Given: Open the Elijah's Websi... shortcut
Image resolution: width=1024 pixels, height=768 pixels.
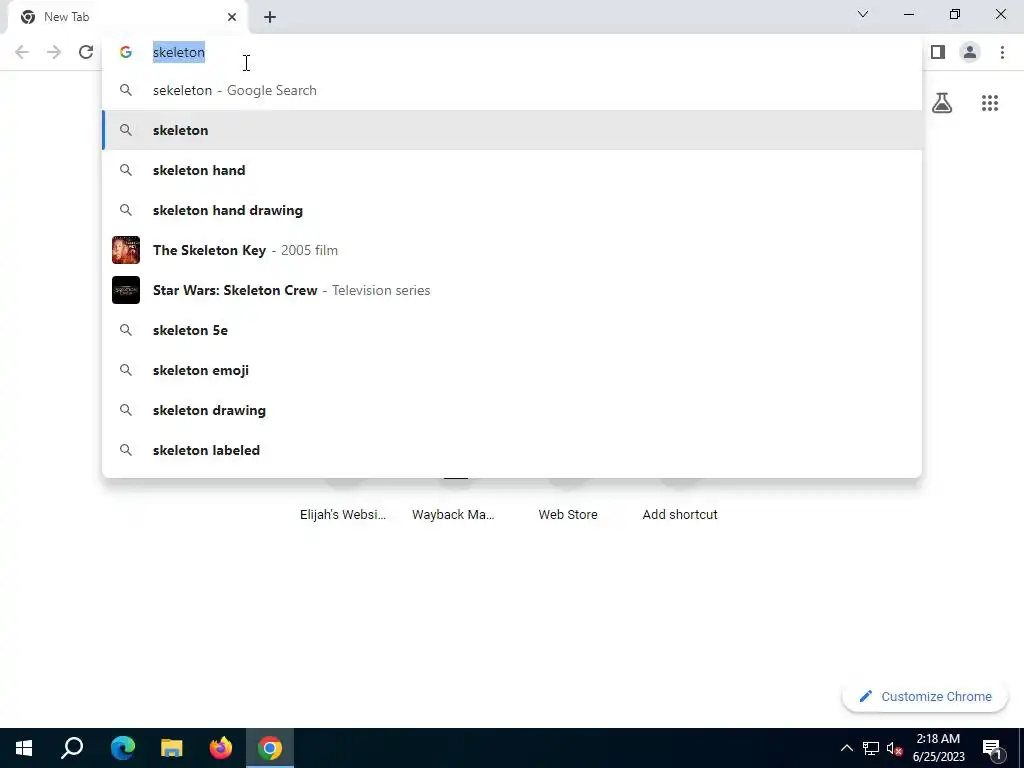Looking at the screenshot, I should point(343,515).
